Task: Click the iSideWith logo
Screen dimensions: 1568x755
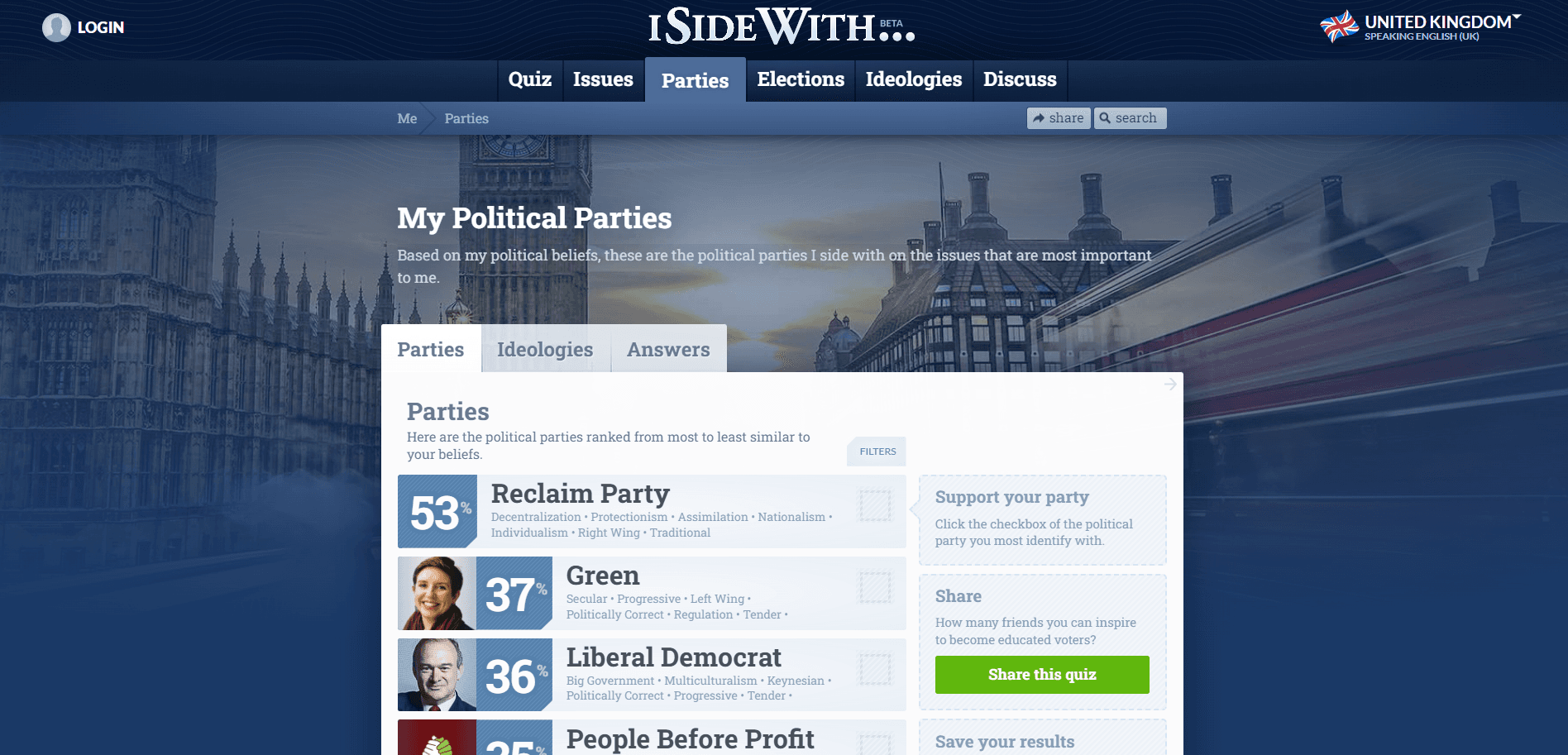Action: 782,26
